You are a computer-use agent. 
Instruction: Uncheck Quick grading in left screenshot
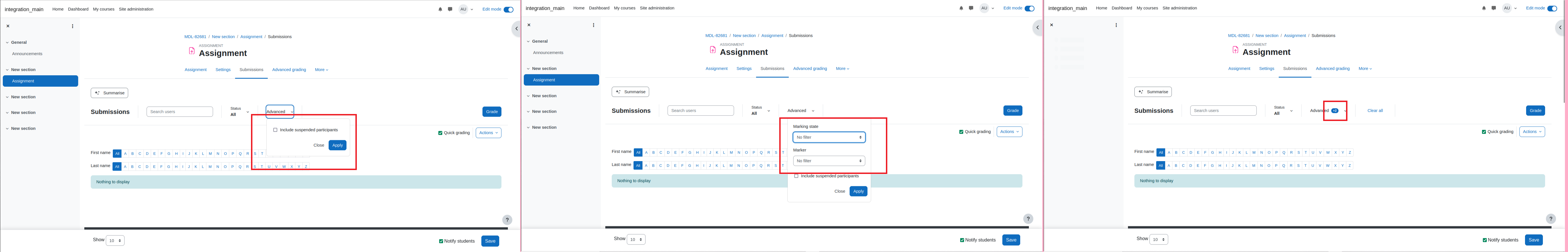440,133
